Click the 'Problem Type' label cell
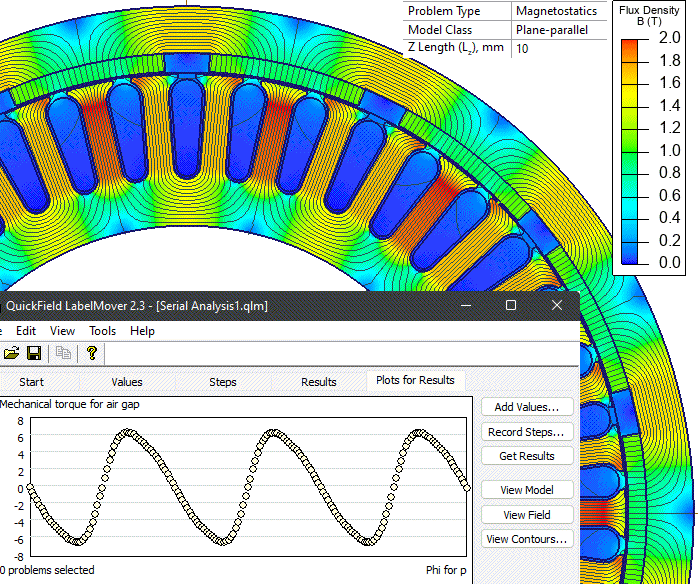Screen dimensions: 698x584 (x=444, y=11)
